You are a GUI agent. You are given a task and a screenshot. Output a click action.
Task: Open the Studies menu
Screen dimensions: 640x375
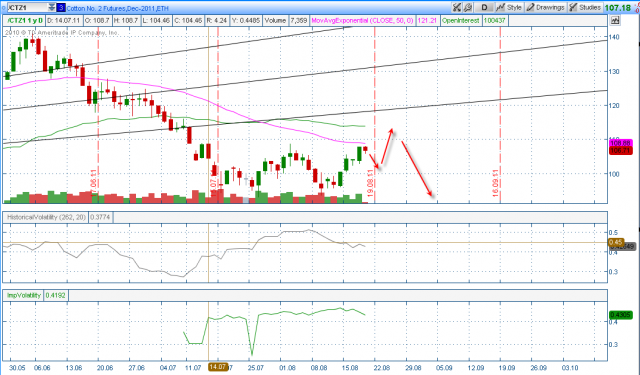pyautogui.click(x=585, y=7)
